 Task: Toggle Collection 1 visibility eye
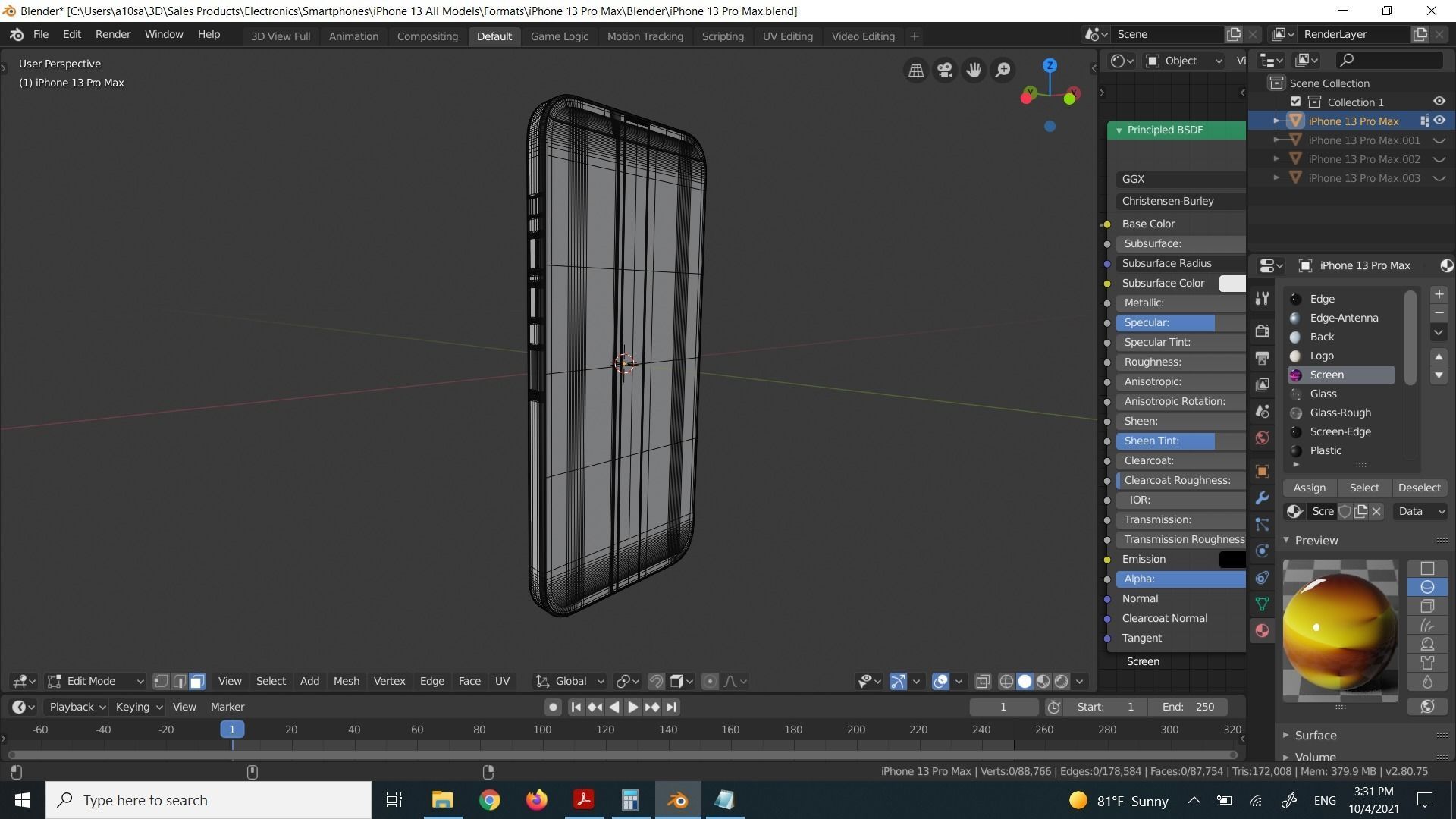click(1439, 102)
